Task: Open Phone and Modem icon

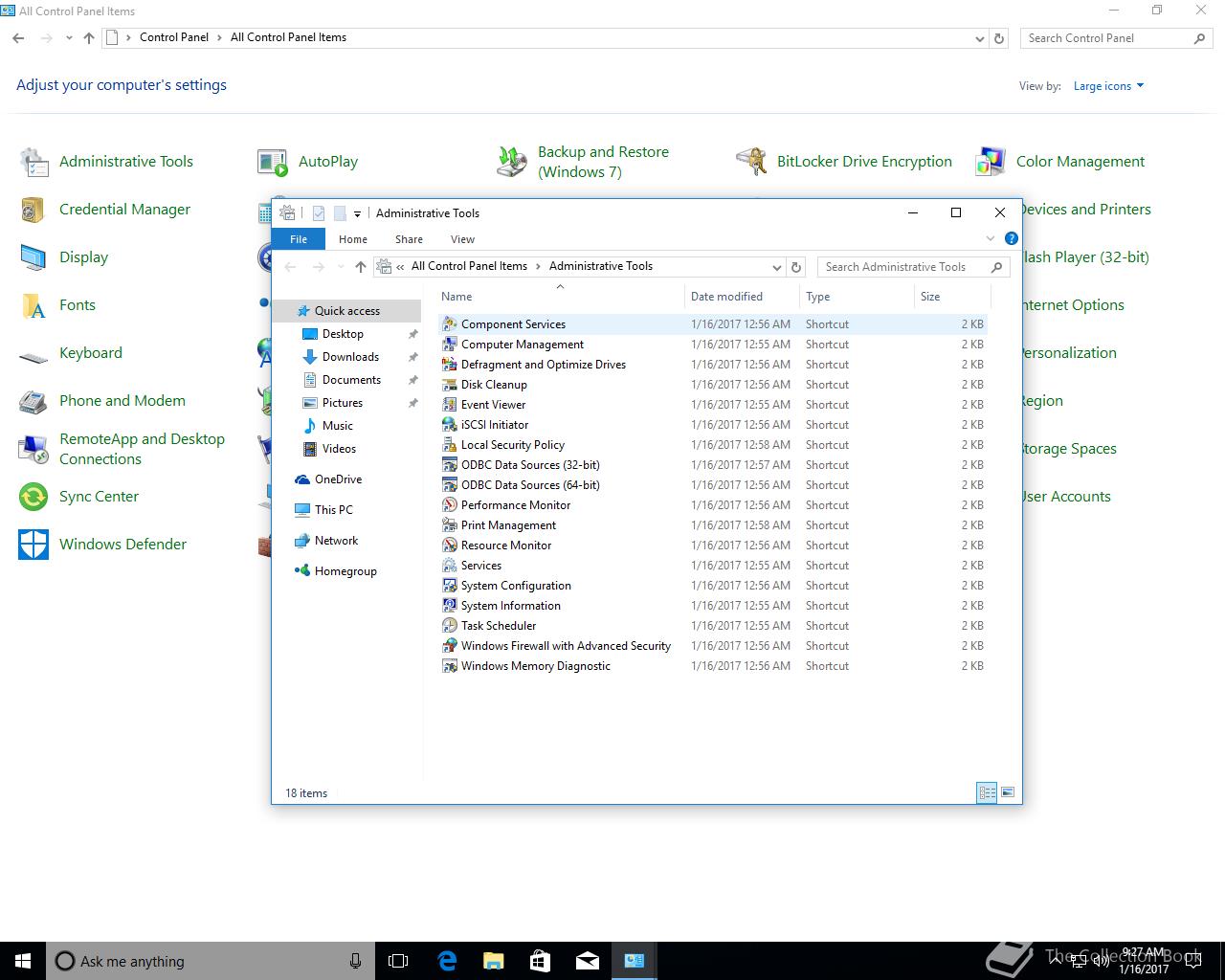Action: [x=34, y=401]
